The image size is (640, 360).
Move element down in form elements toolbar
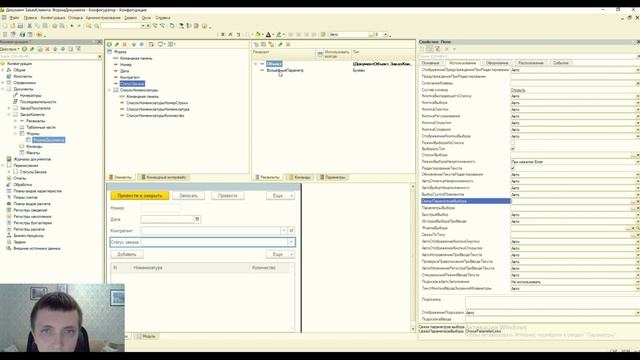[x=142, y=44]
